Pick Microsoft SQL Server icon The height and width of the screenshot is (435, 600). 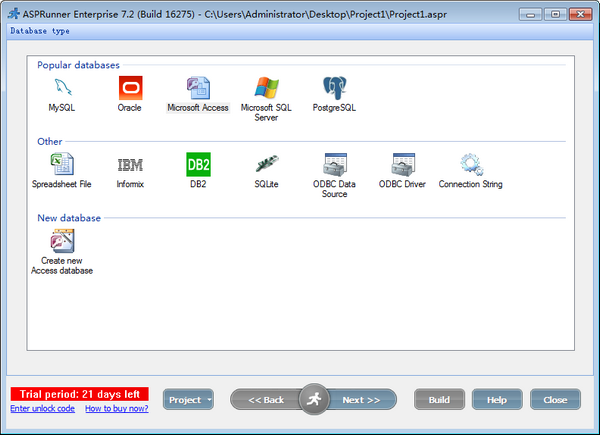click(266, 88)
